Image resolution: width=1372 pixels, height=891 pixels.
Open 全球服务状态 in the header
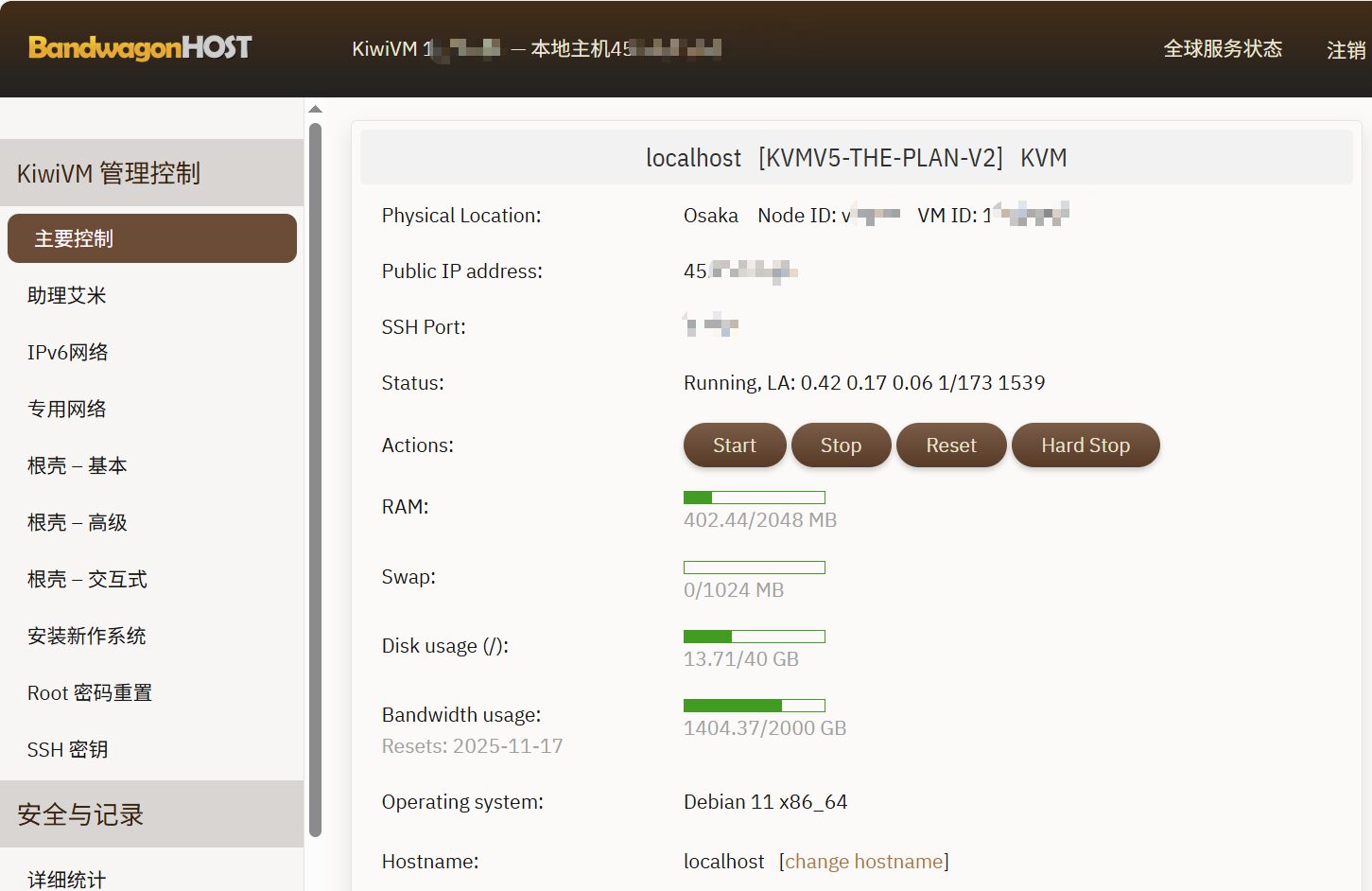coord(1222,48)
